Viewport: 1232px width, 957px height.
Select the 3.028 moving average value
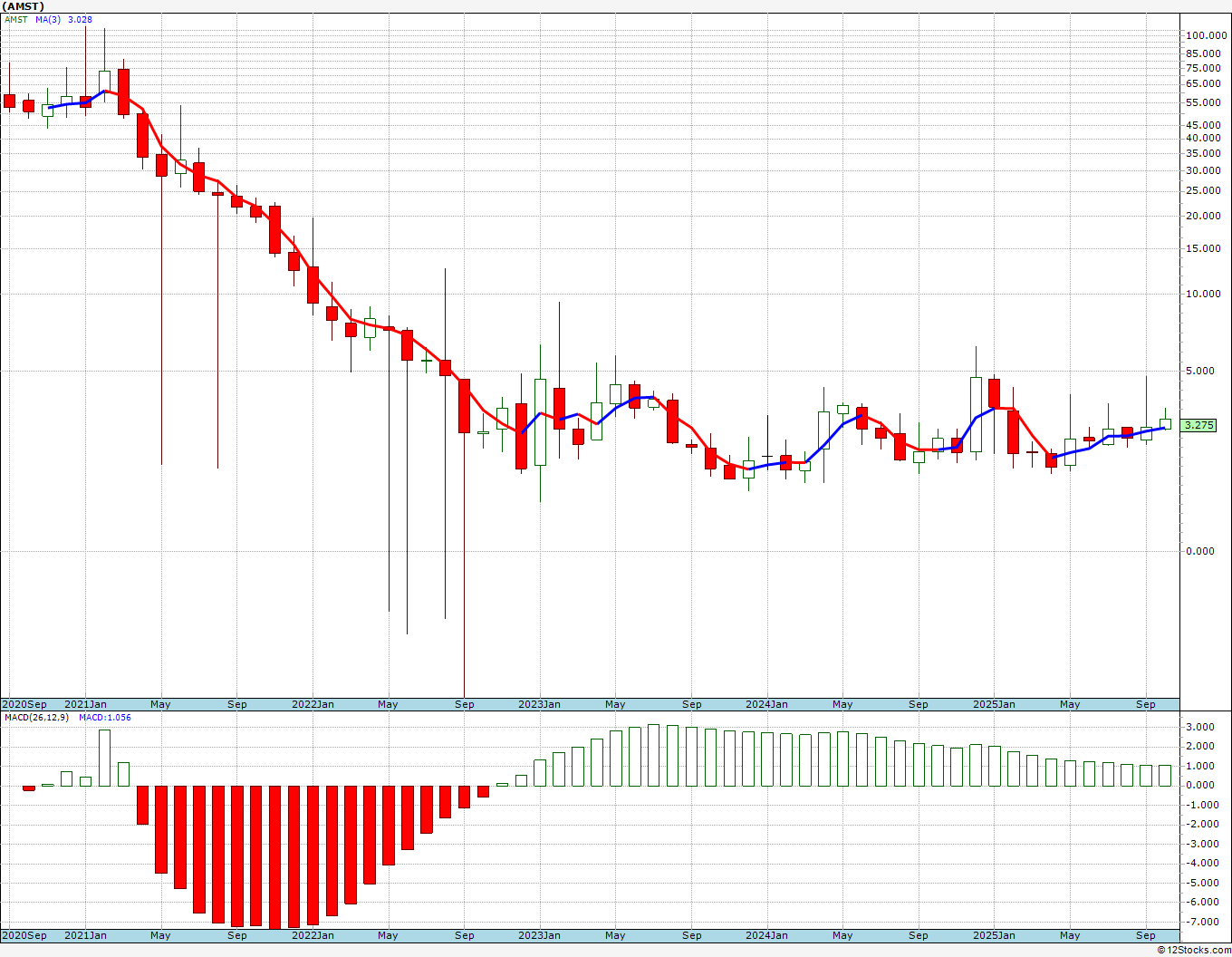[x=80, y=19]
